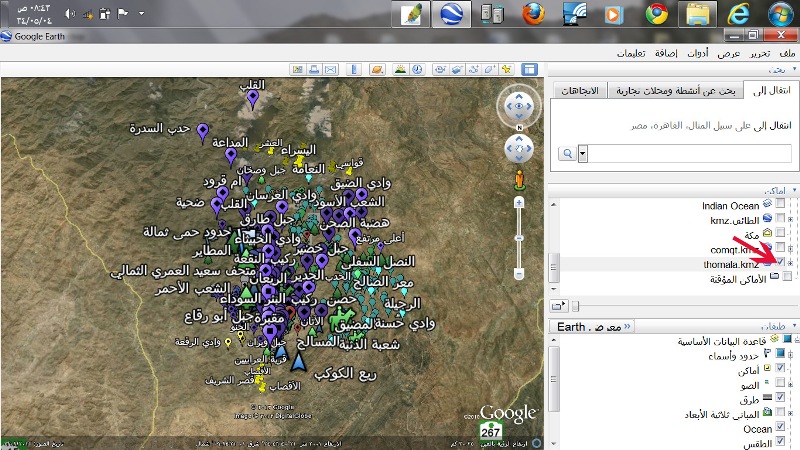Open the تعليمات Help menu
The image size is (800, 450).
point(631,53)
